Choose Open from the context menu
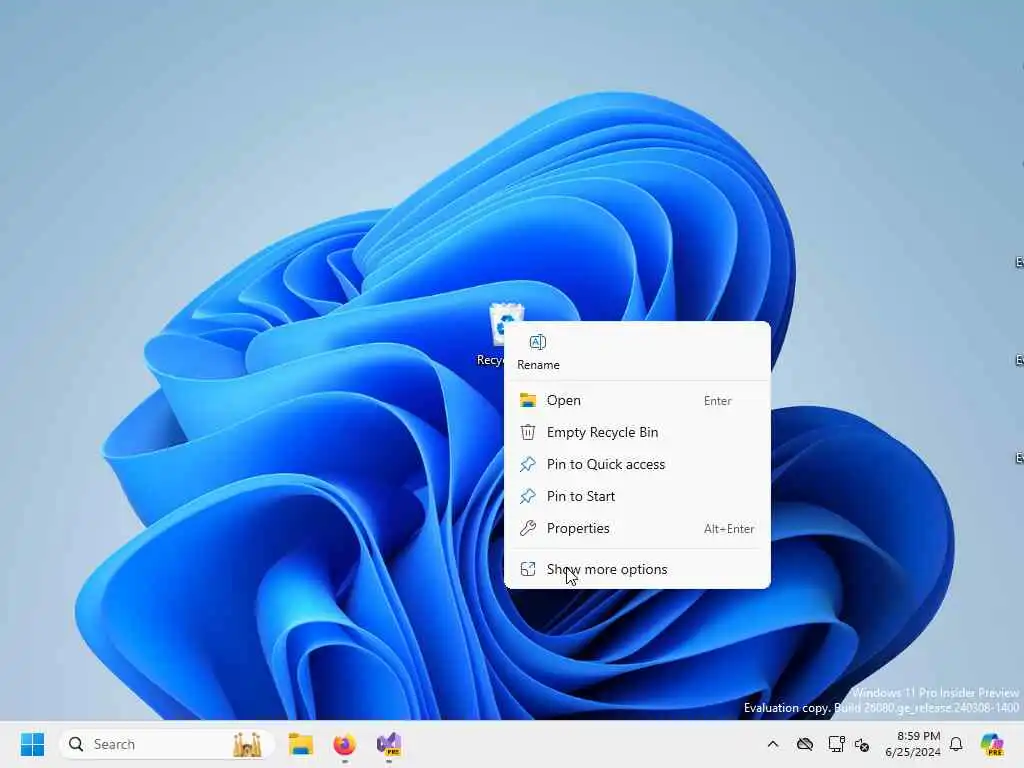This screenshot has height=768, width=1024. click(637, 400)
